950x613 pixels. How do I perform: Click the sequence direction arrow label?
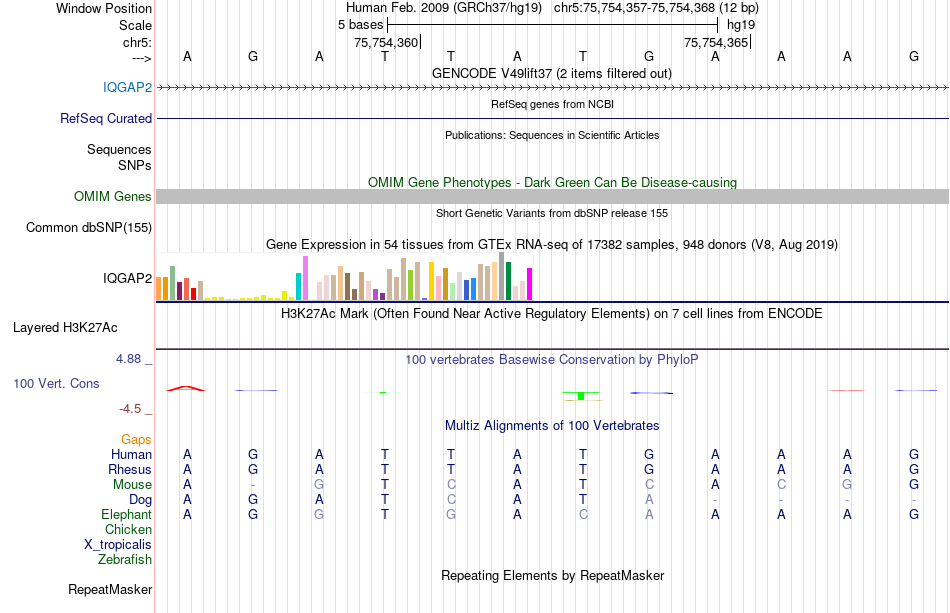pos(141,58)
